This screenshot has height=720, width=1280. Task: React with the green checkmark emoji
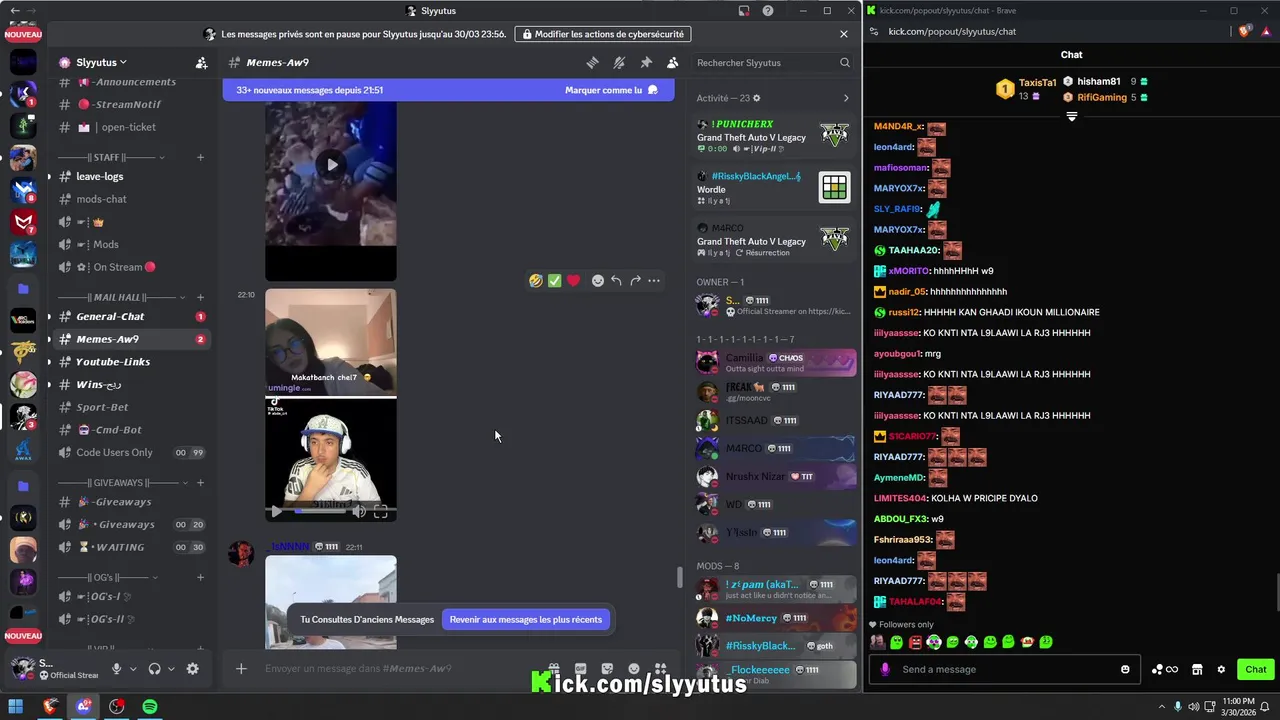[554, 281]
